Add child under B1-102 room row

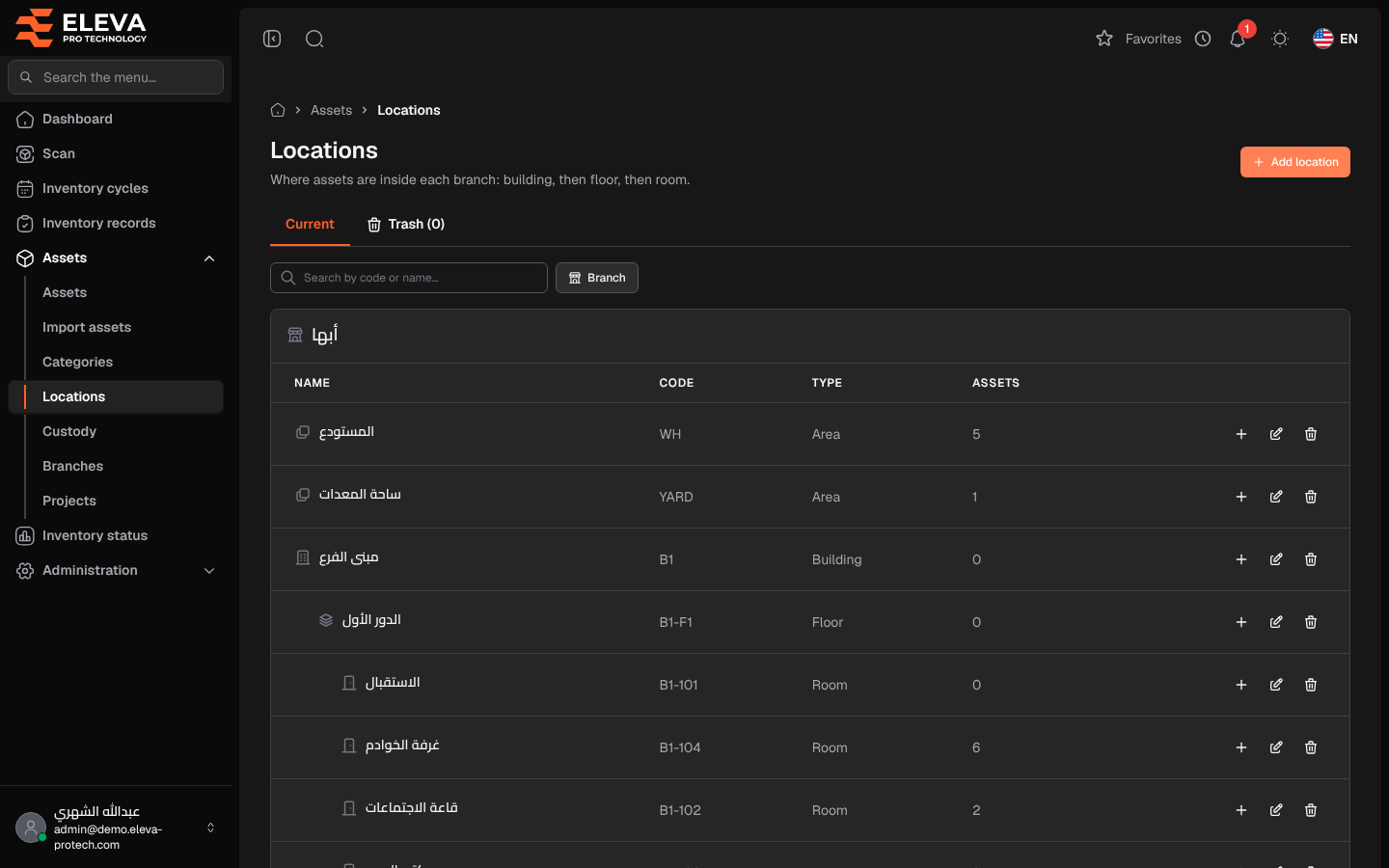1241,810
